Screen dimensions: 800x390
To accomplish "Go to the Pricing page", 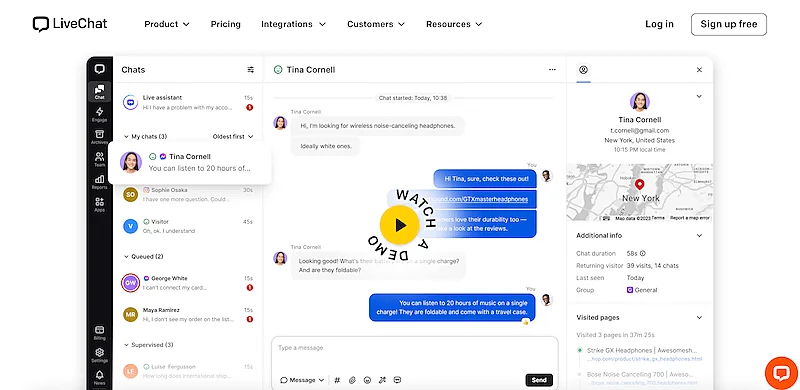I will pyautogui.click(x=226, y=24).
